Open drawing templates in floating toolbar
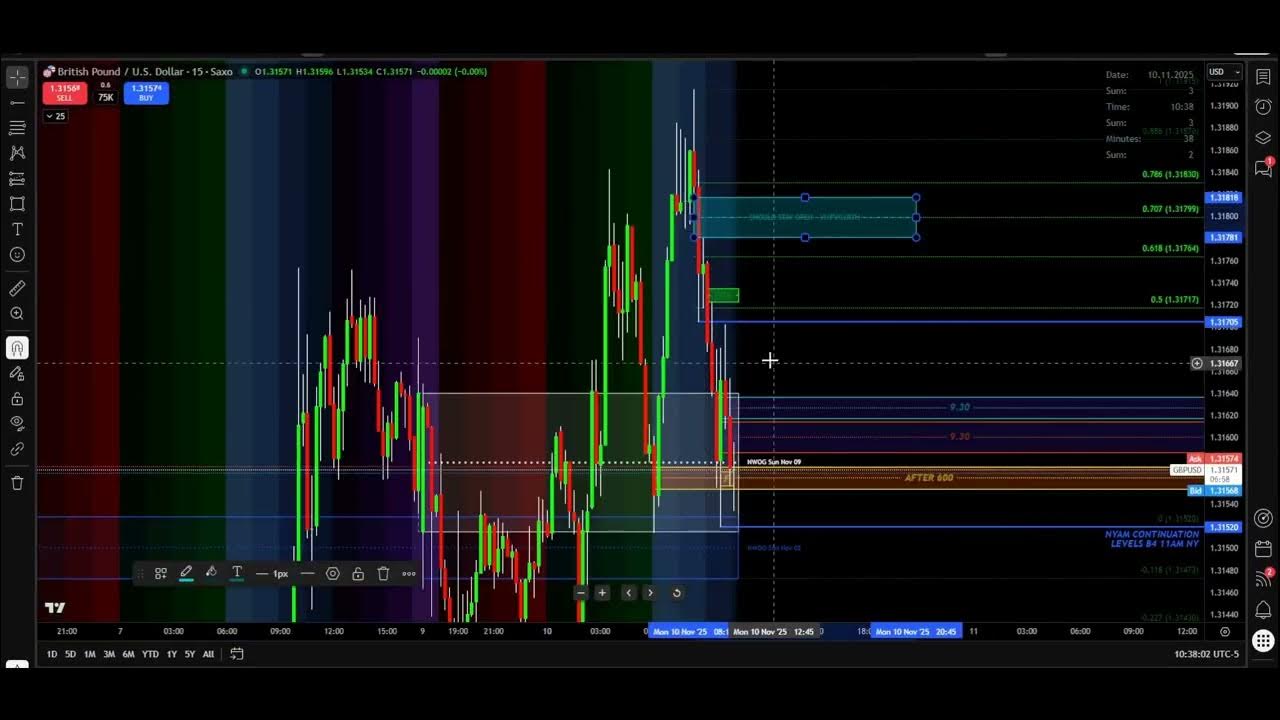 (160, 574)
